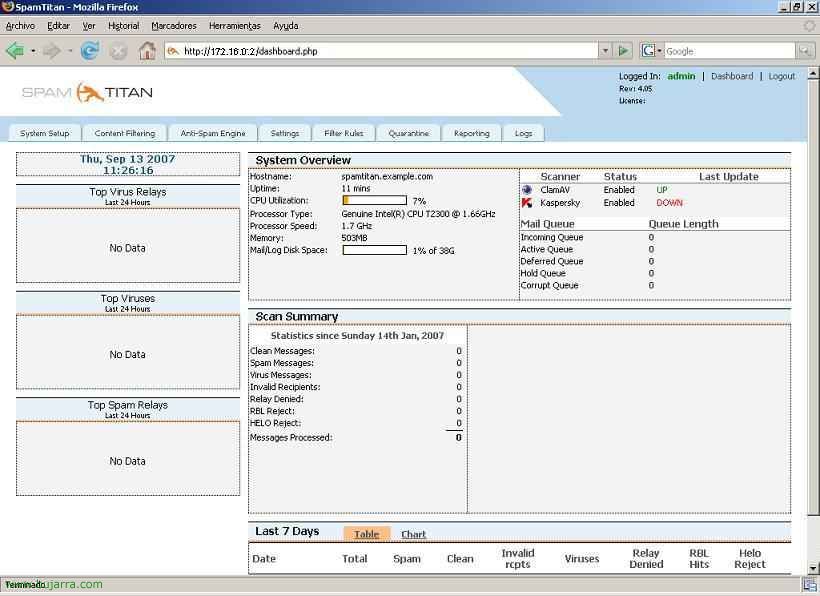This screenshot has width=820, height=596.
Task: Open the search engine selector dropdown
Action: click(x=659, y=51)
